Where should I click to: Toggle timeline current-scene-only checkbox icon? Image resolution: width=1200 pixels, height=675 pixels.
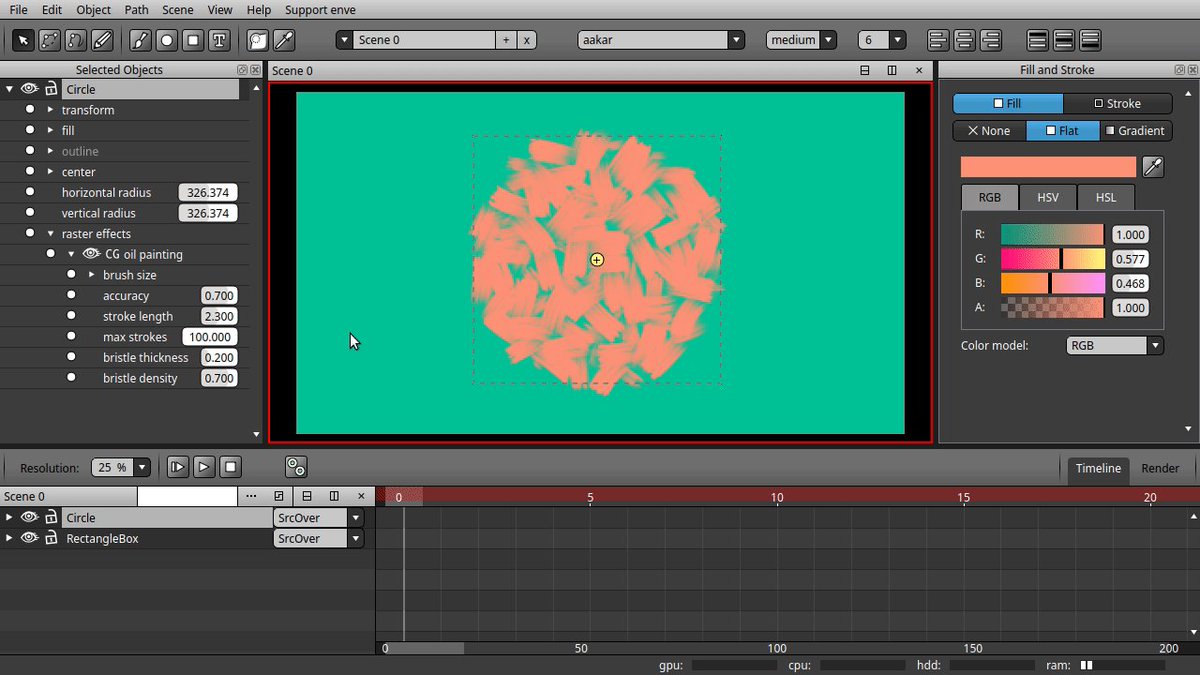279,496
